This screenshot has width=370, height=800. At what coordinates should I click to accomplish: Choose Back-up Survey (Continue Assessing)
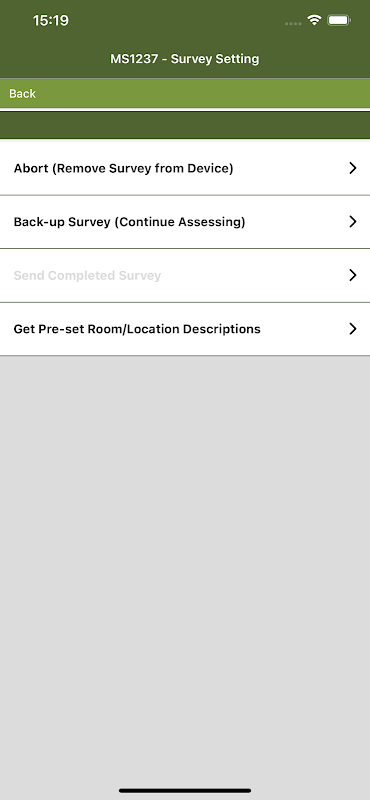(x=129, y=222)
